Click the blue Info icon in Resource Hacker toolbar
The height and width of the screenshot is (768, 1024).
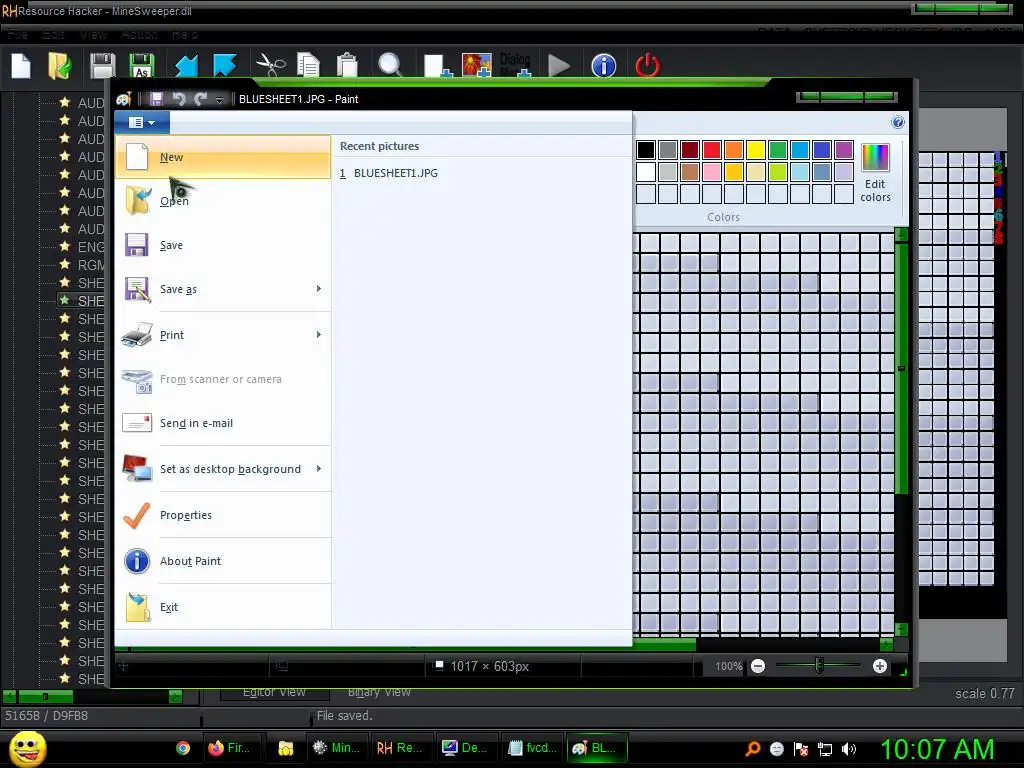pos(603,66)
